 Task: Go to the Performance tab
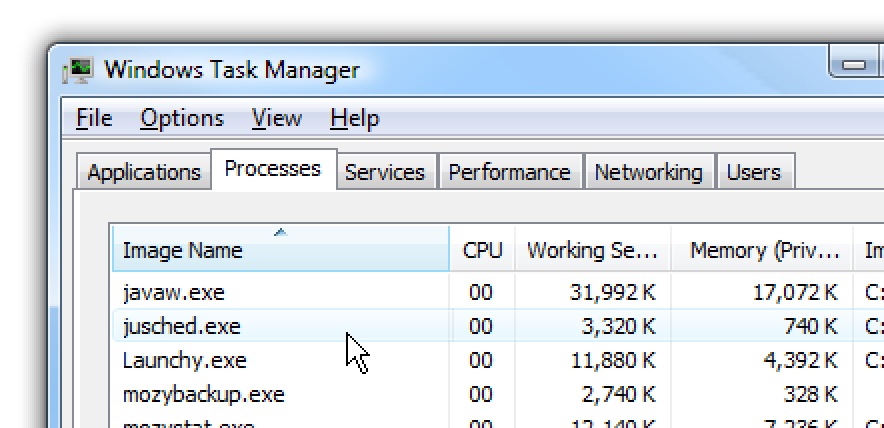tap(509, 172)
